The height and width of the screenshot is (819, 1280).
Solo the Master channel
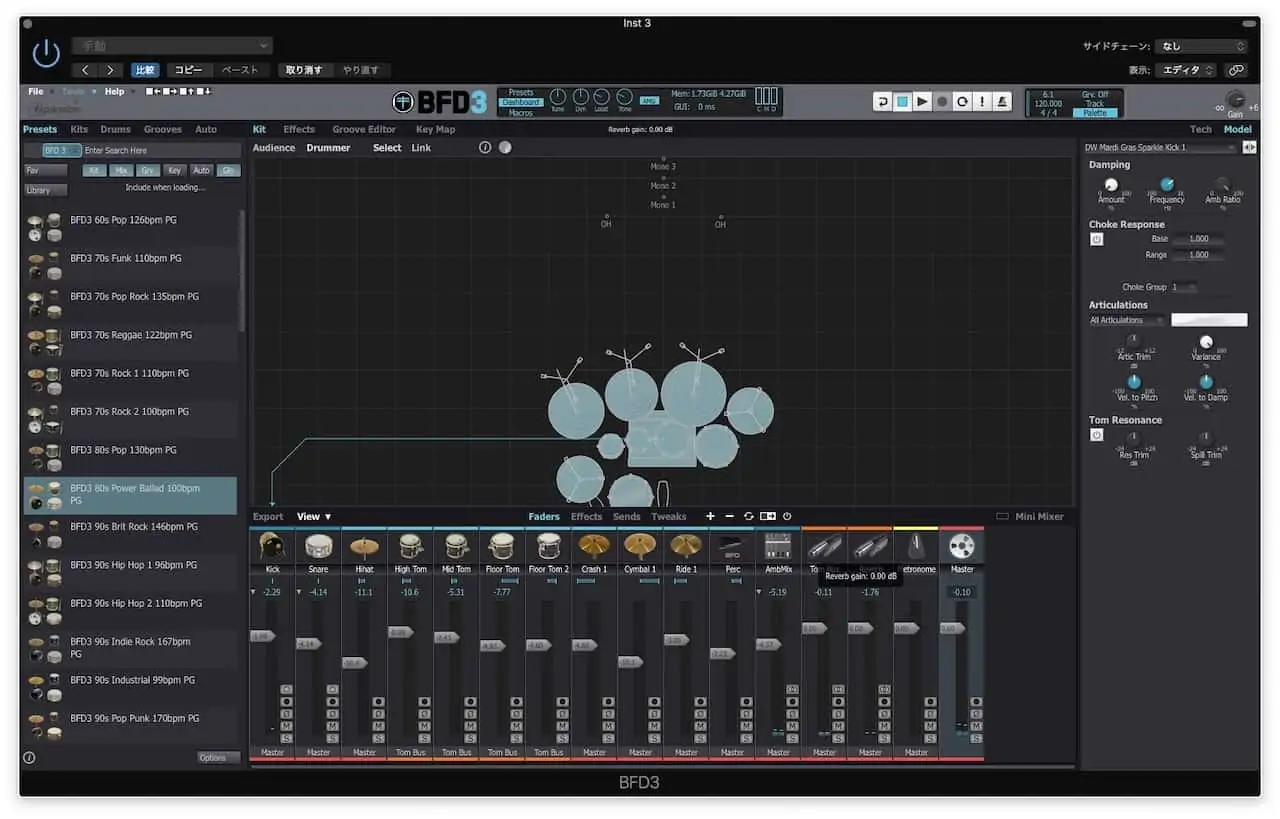pyautogui.click(x=976, y=738)
